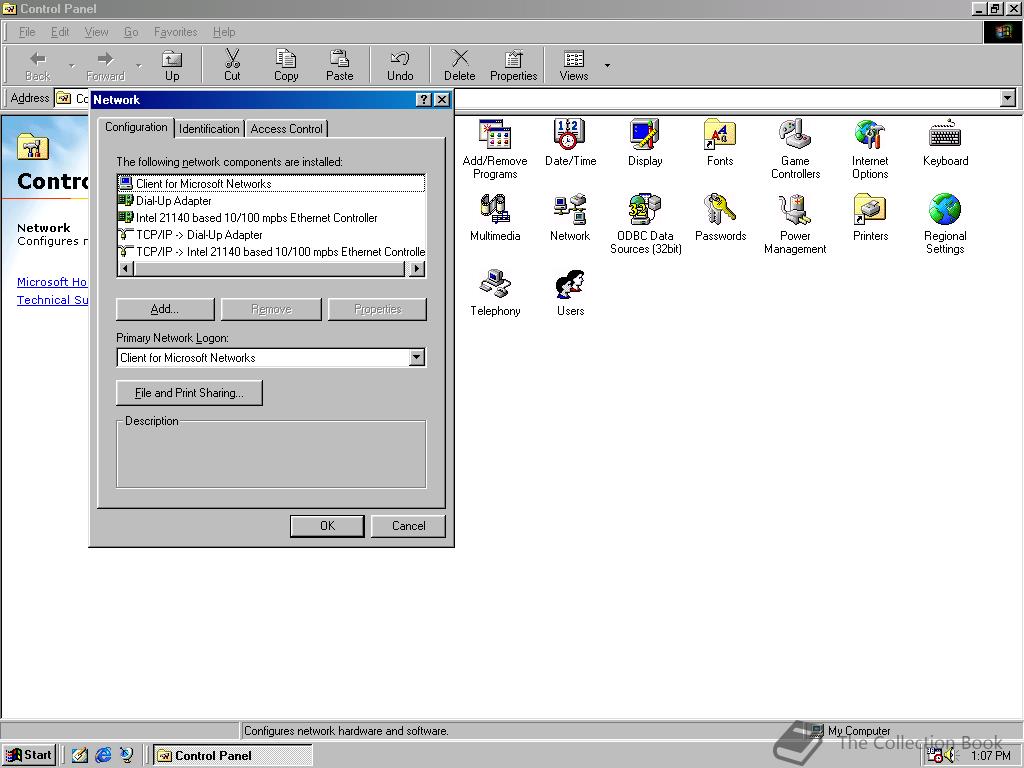Open the Multimedia icon
This screenshot has width=1024, height=768.
coord(494,218)
